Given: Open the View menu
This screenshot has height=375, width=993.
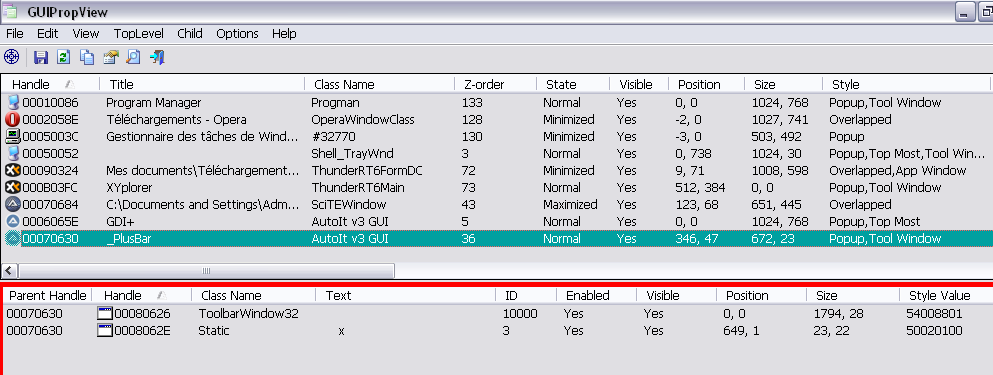Looking at the screenshot, I should click(85, 34).
